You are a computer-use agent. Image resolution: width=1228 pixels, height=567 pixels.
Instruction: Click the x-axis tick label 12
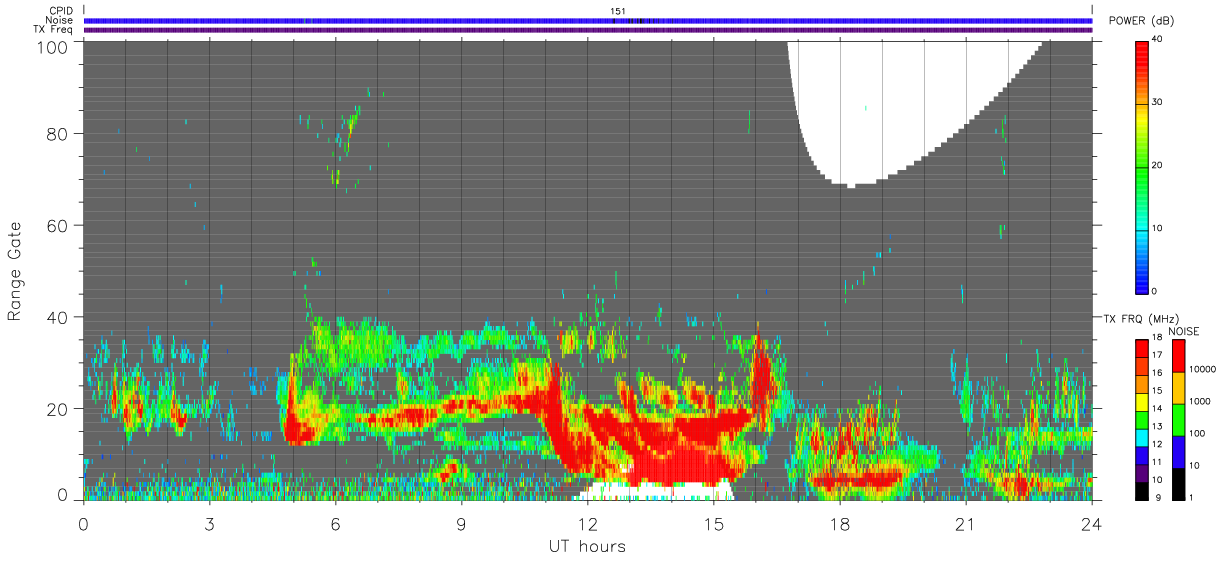pos(587,524)
